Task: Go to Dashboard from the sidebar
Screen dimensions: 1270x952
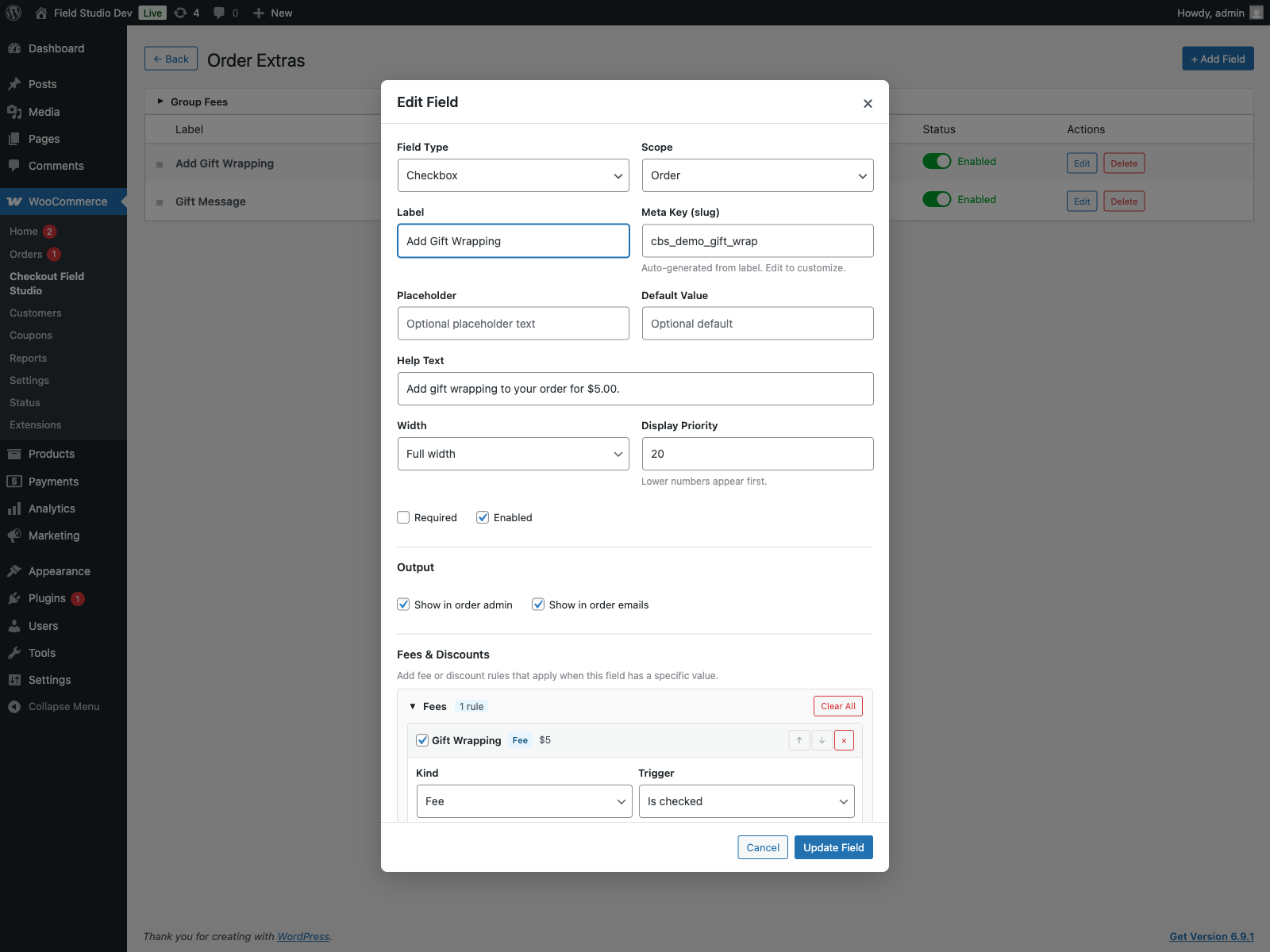Action: click(56, 48)
